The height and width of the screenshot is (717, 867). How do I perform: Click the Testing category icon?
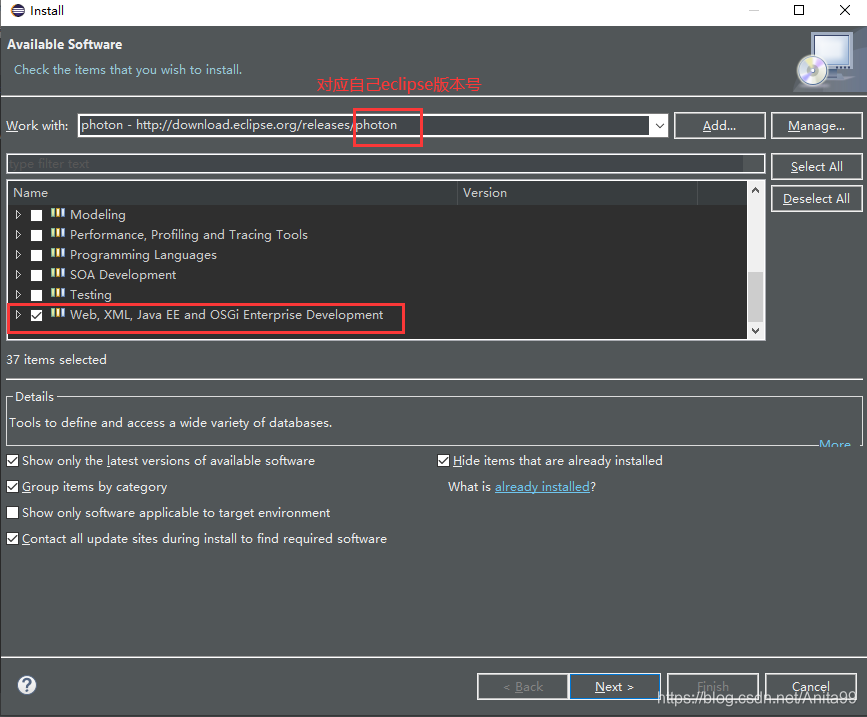[x=58, y=292]
